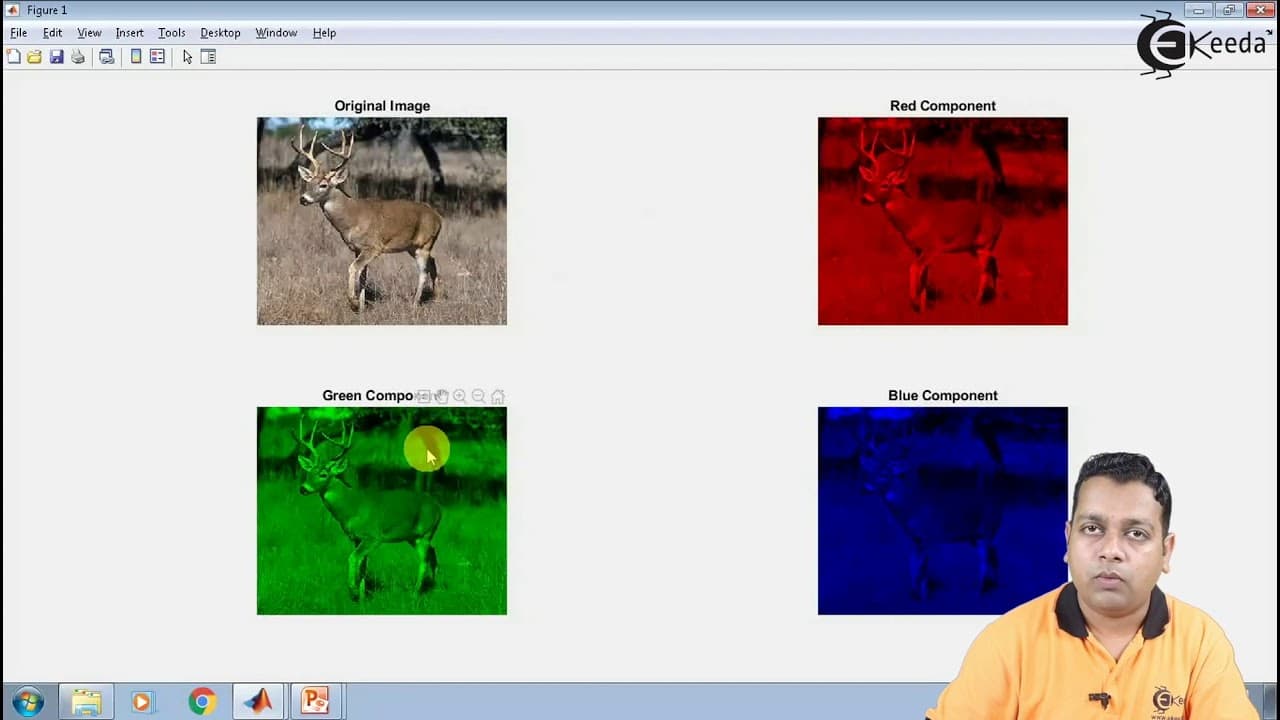The height and width of the screenshot is (720, 1280).
Task: Switch to PowerPoint from the taskbar
Action: 316,702
